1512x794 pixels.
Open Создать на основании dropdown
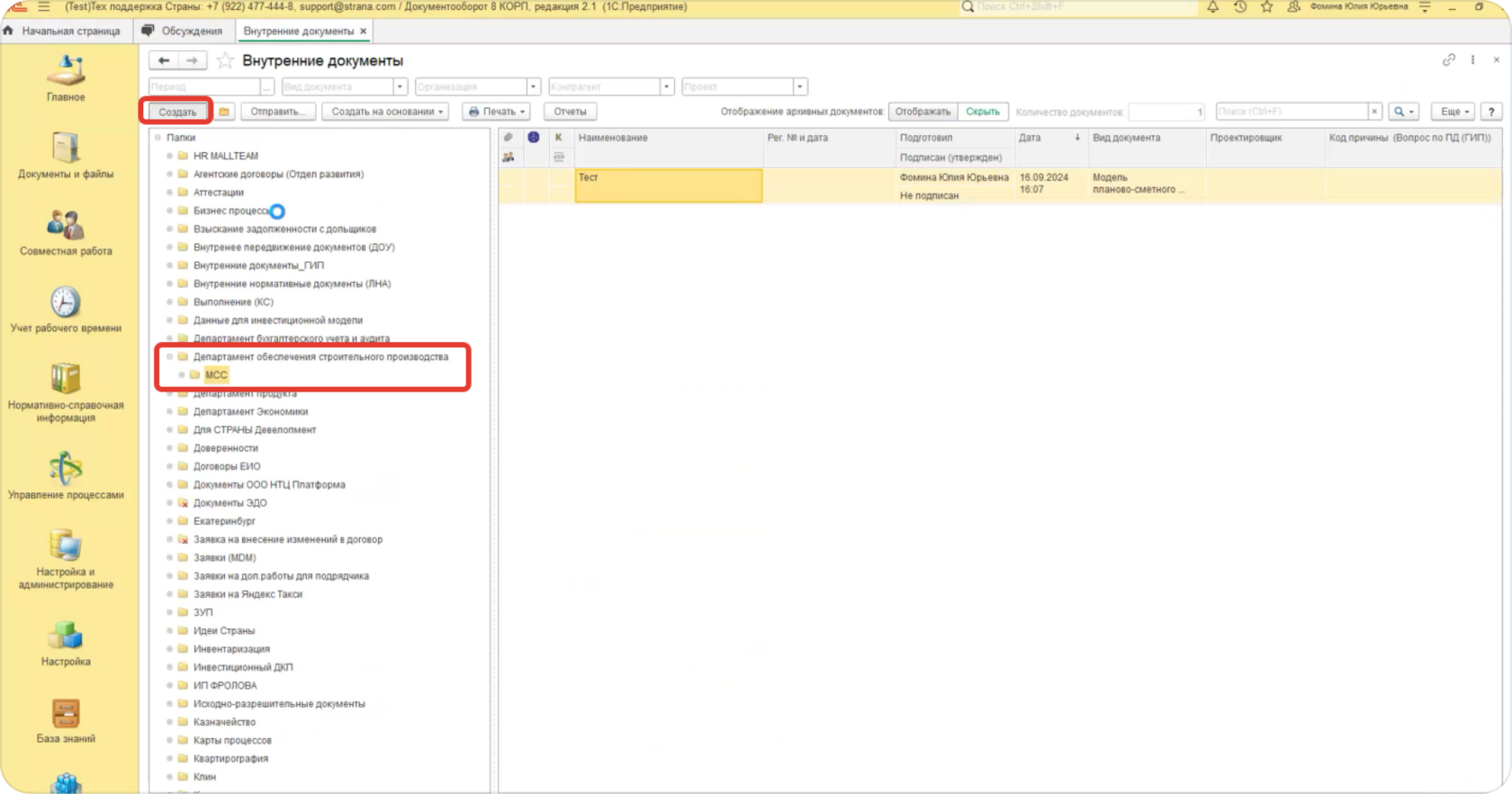pos(387,112)
